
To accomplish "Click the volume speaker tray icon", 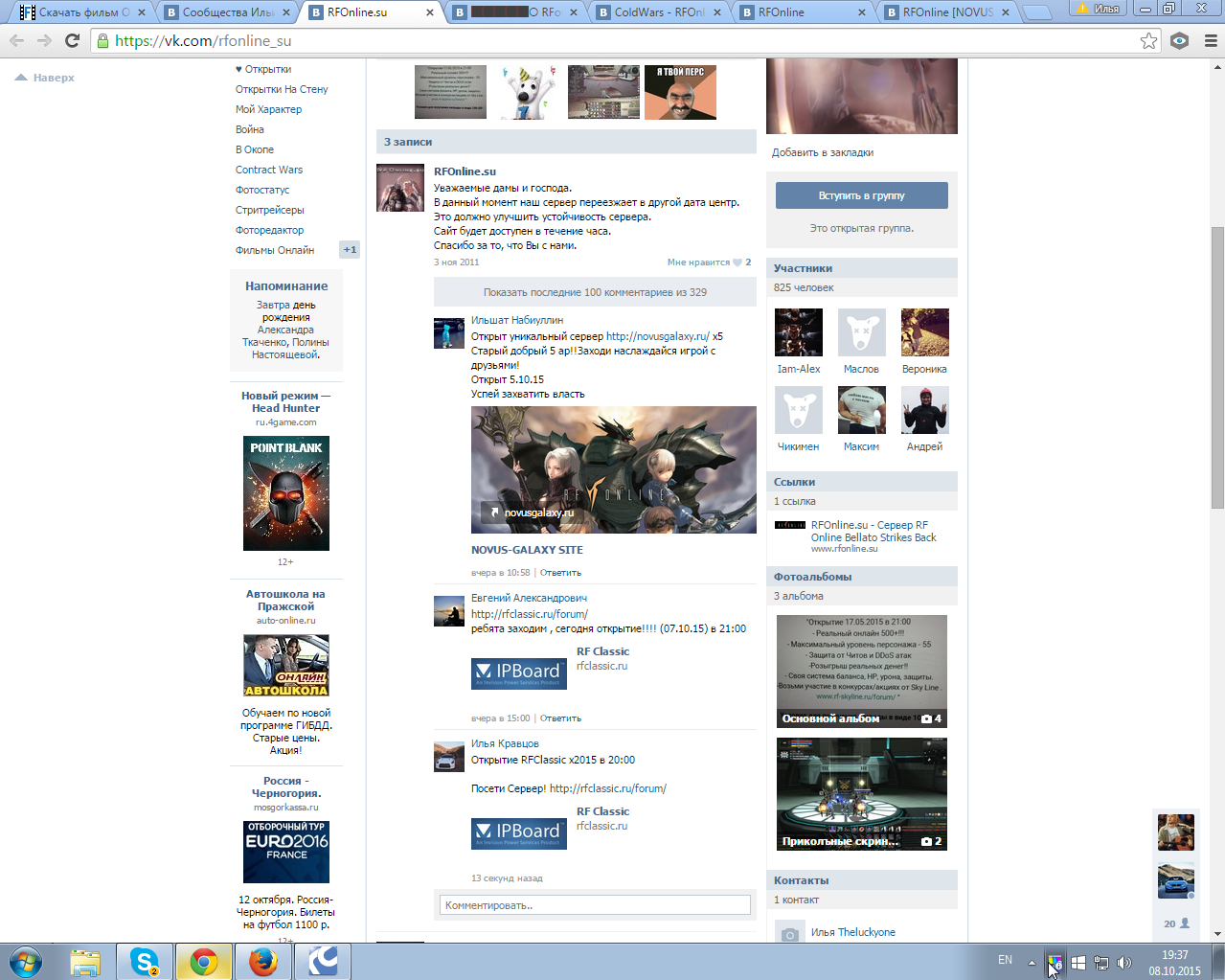I will [1124, 963].
